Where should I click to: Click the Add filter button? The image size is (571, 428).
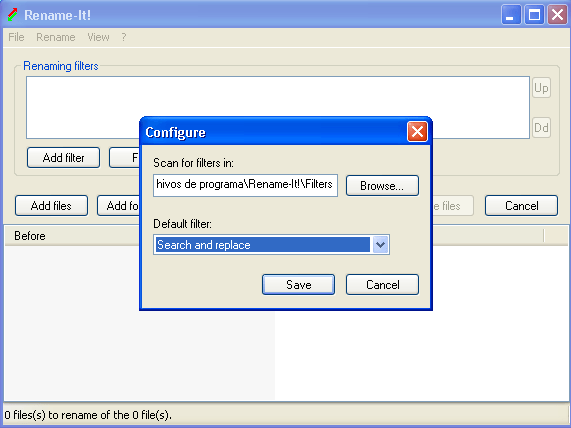[x=63, y=158]
